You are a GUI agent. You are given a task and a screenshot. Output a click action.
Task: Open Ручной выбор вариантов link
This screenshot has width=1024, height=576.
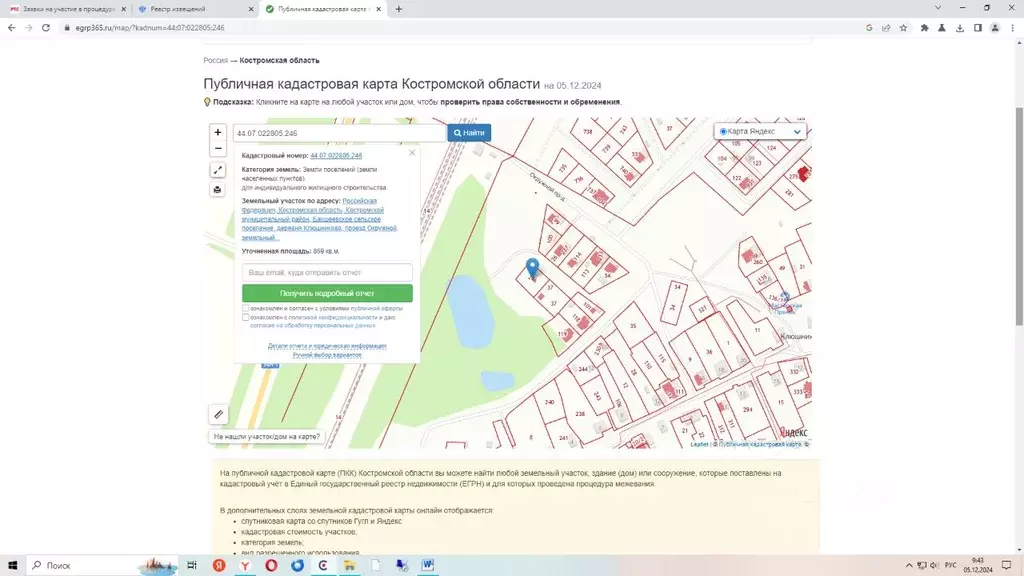coord(327,355)
